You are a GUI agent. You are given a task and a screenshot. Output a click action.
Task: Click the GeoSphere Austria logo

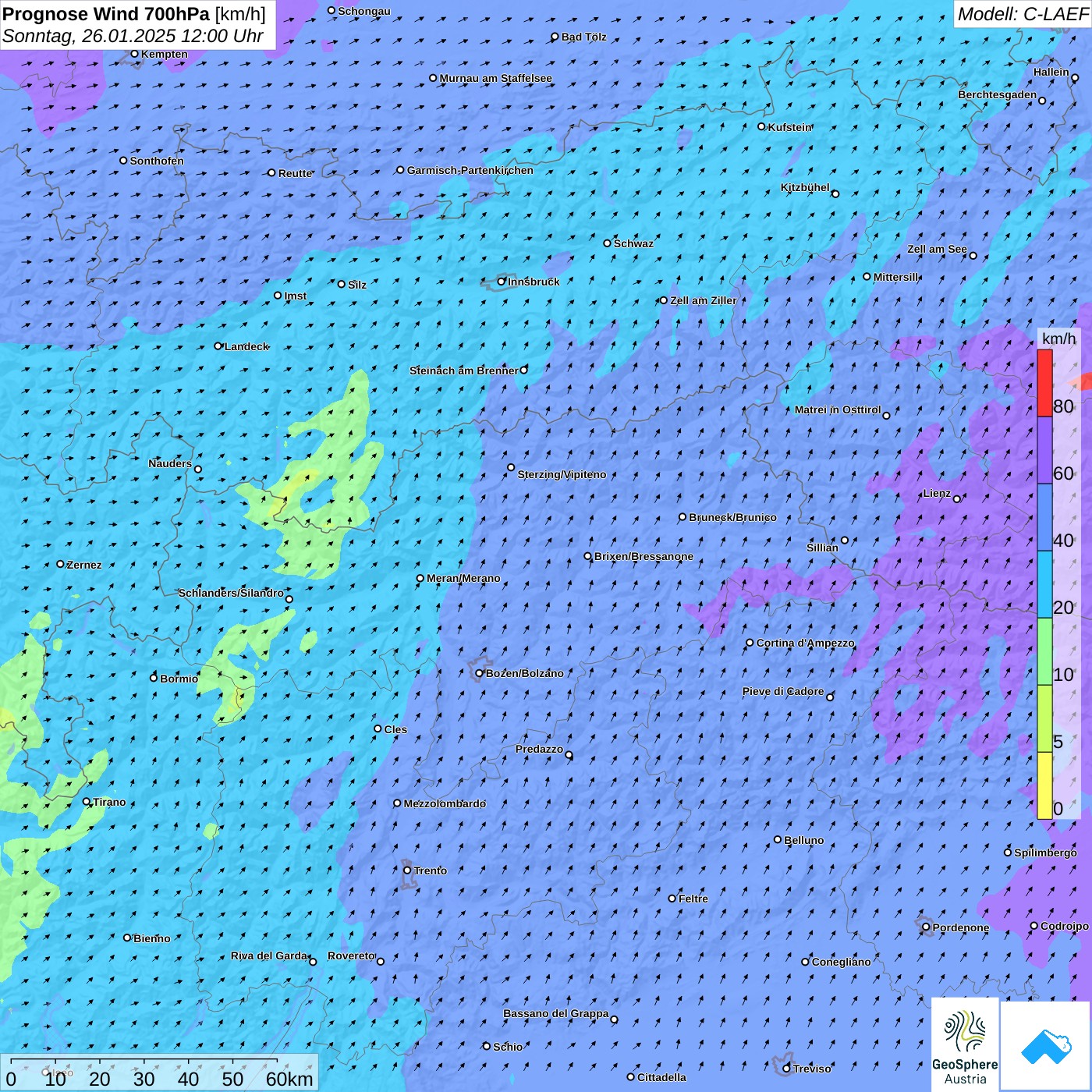coord(965,1045)
